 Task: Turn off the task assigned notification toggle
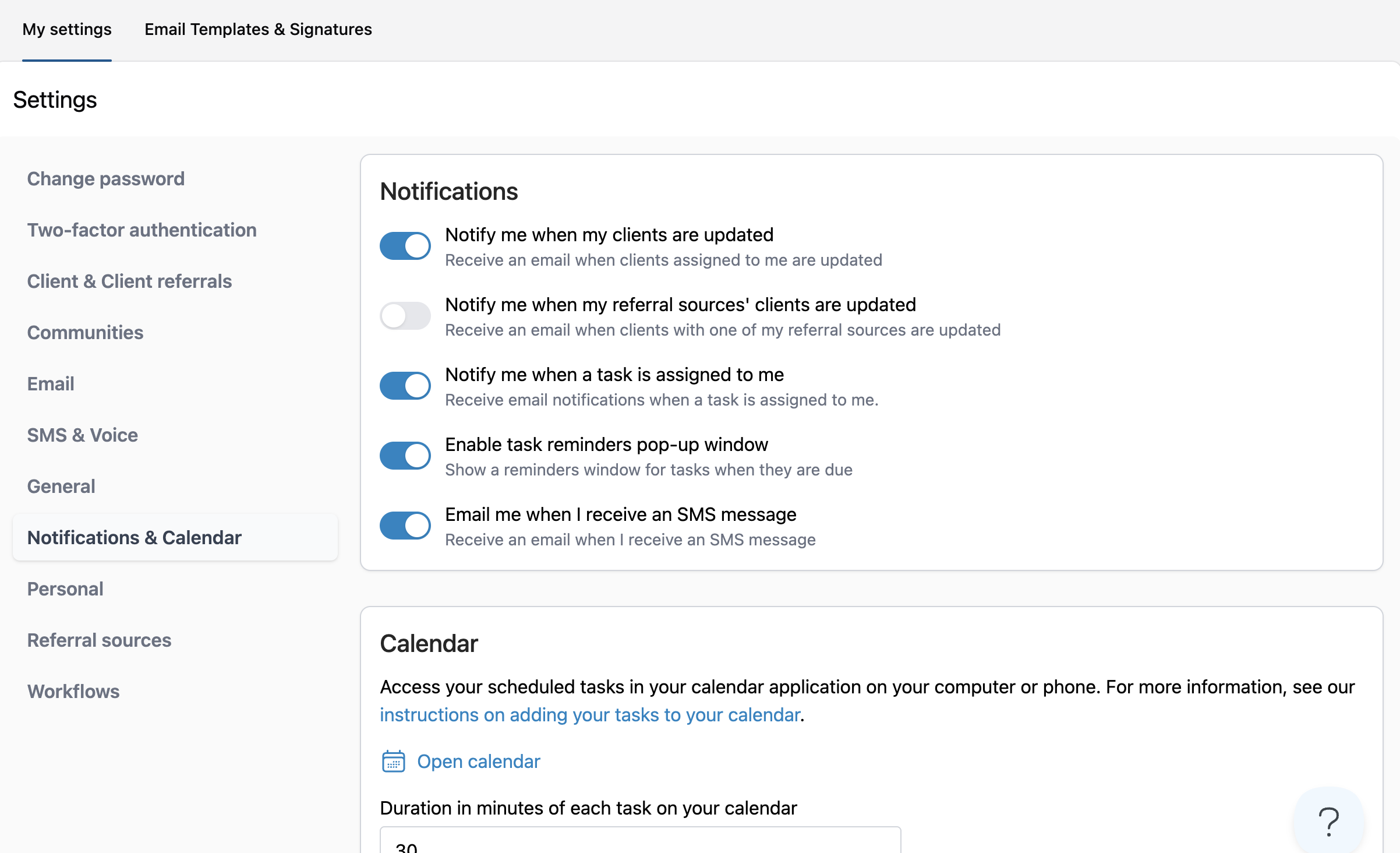[x=405, y=386]
